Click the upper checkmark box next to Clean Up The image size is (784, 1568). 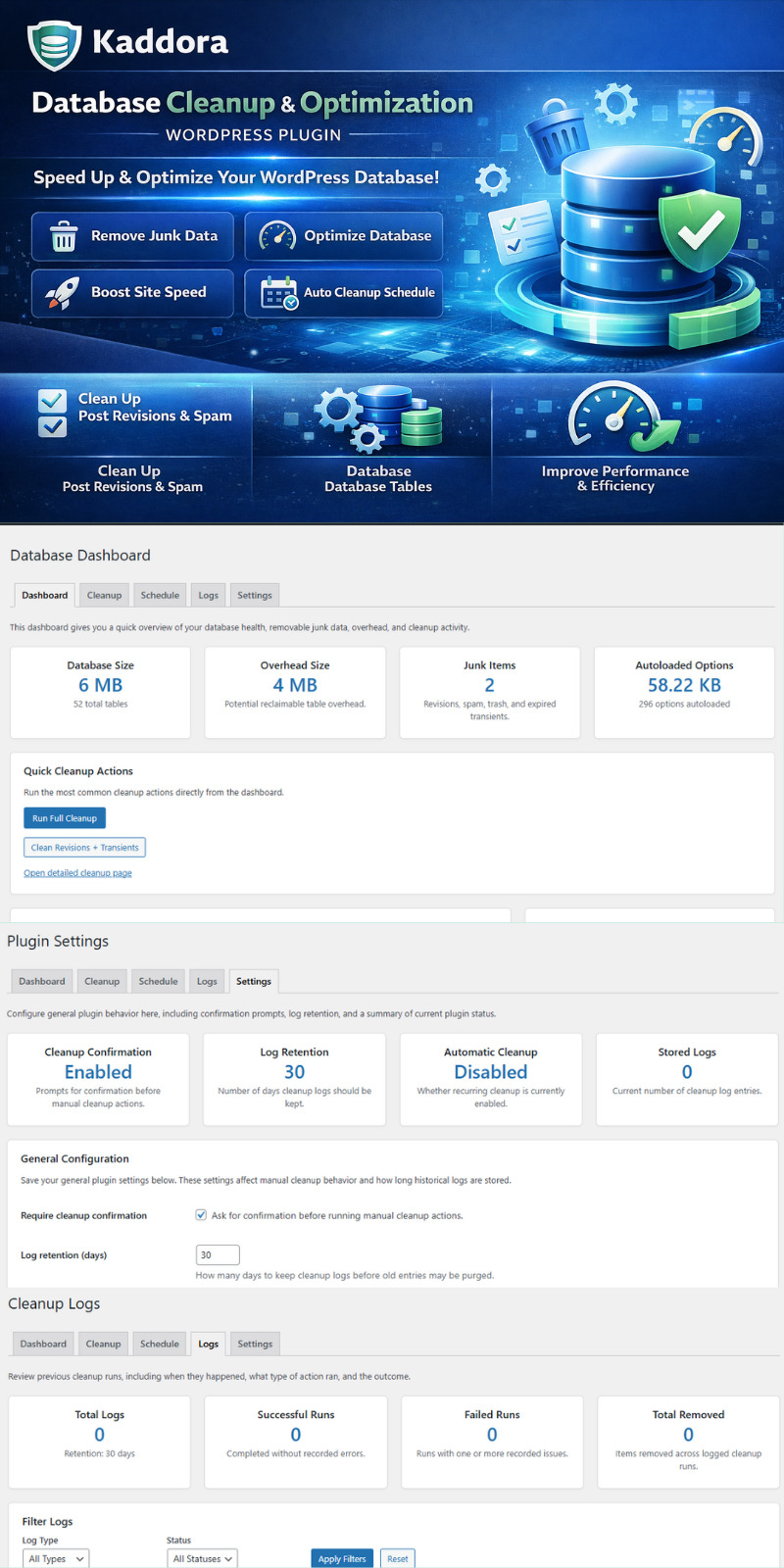click(52, 401)
